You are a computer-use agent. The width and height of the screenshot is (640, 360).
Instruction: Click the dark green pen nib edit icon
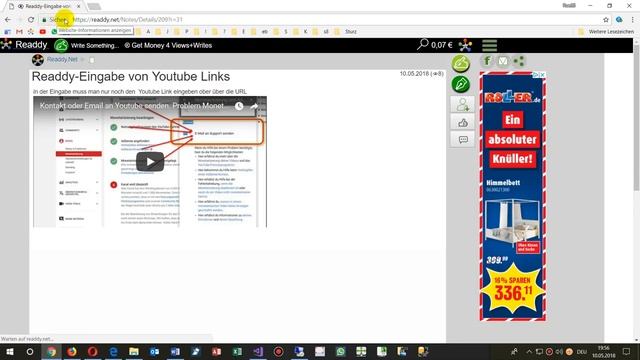461,84
